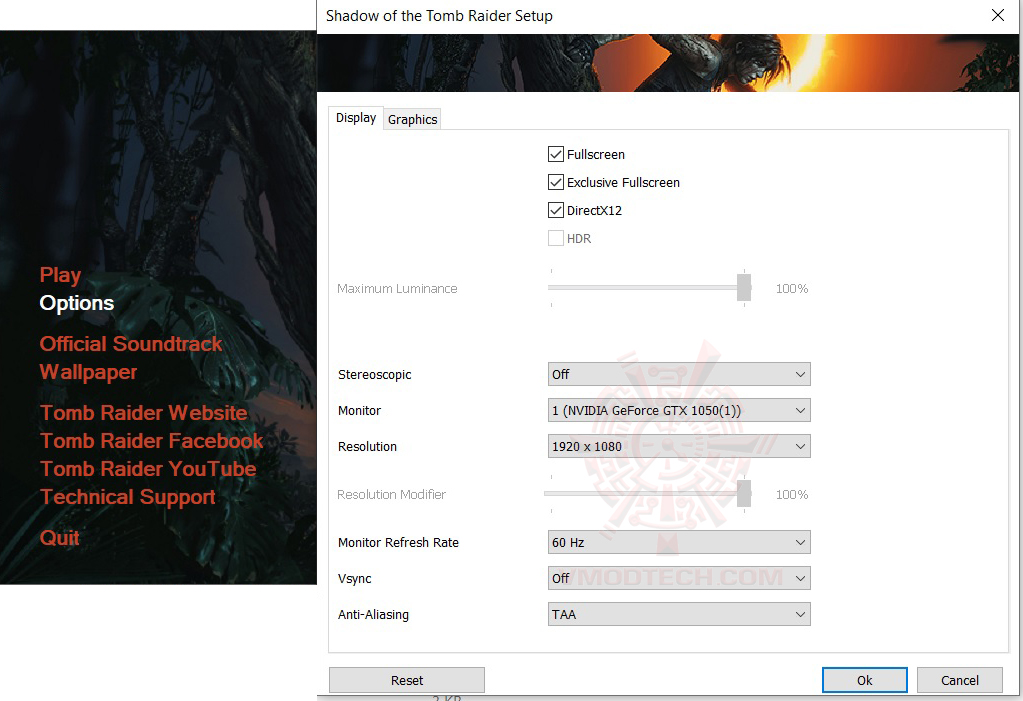Click the Resolution Modifier slider handle

point(744,493)
